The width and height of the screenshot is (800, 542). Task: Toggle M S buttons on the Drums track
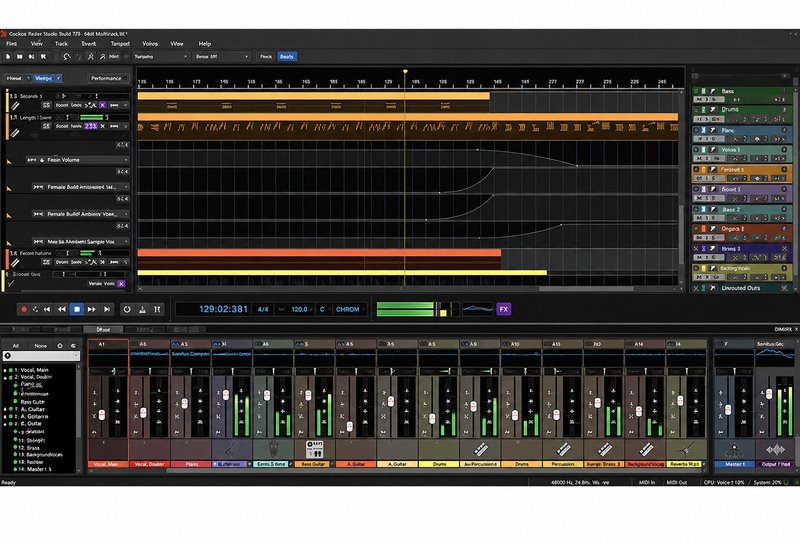tap(709, 119)
